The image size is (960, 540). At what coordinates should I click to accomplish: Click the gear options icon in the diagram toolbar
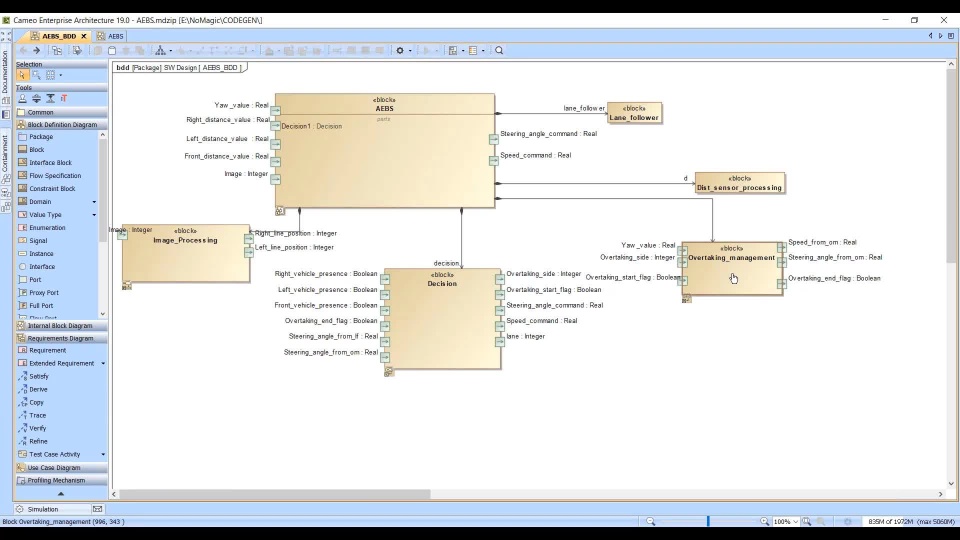pyautogui.click(x=400, y=51)
